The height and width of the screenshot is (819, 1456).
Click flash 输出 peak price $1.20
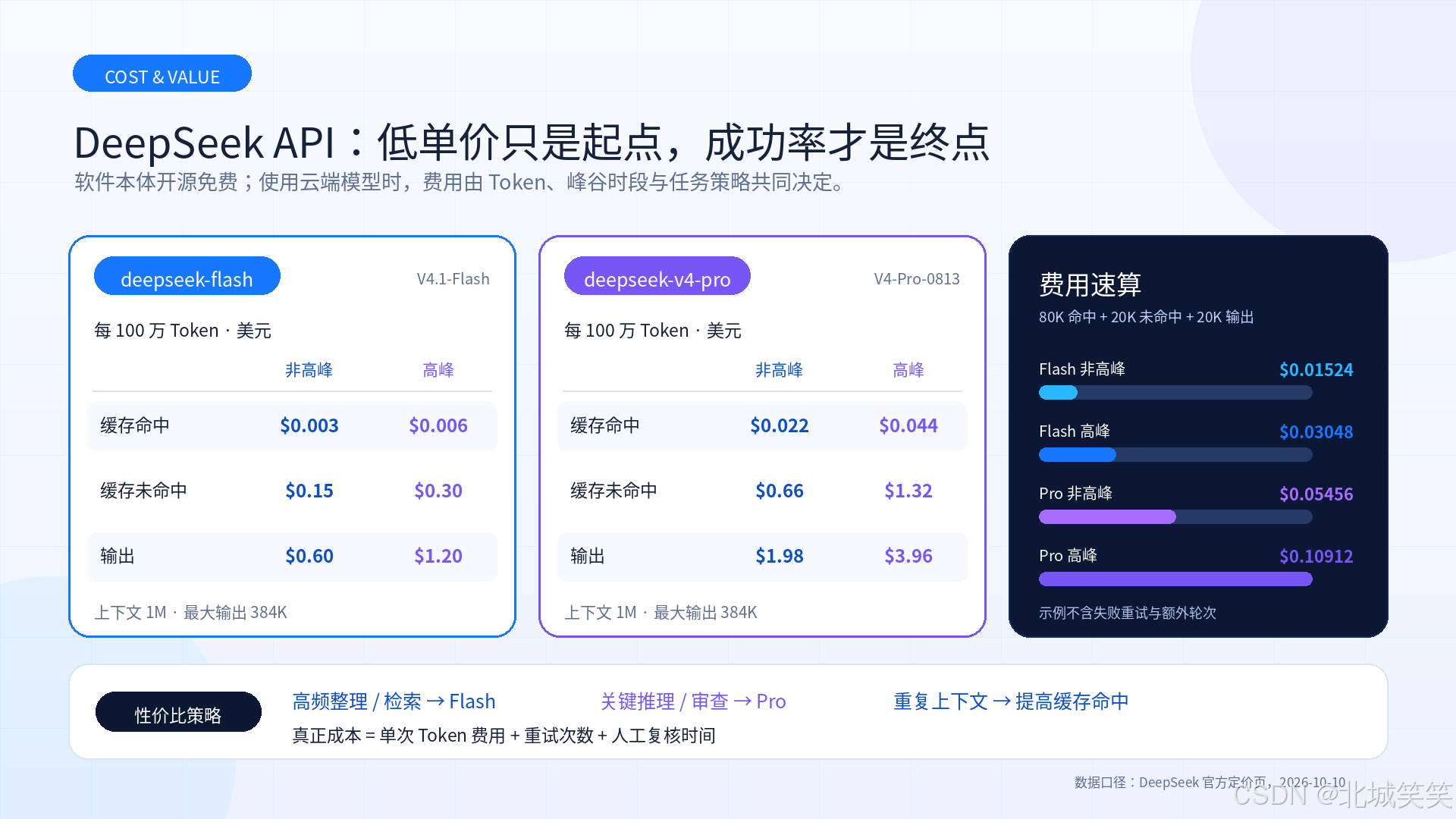point(438,556)
